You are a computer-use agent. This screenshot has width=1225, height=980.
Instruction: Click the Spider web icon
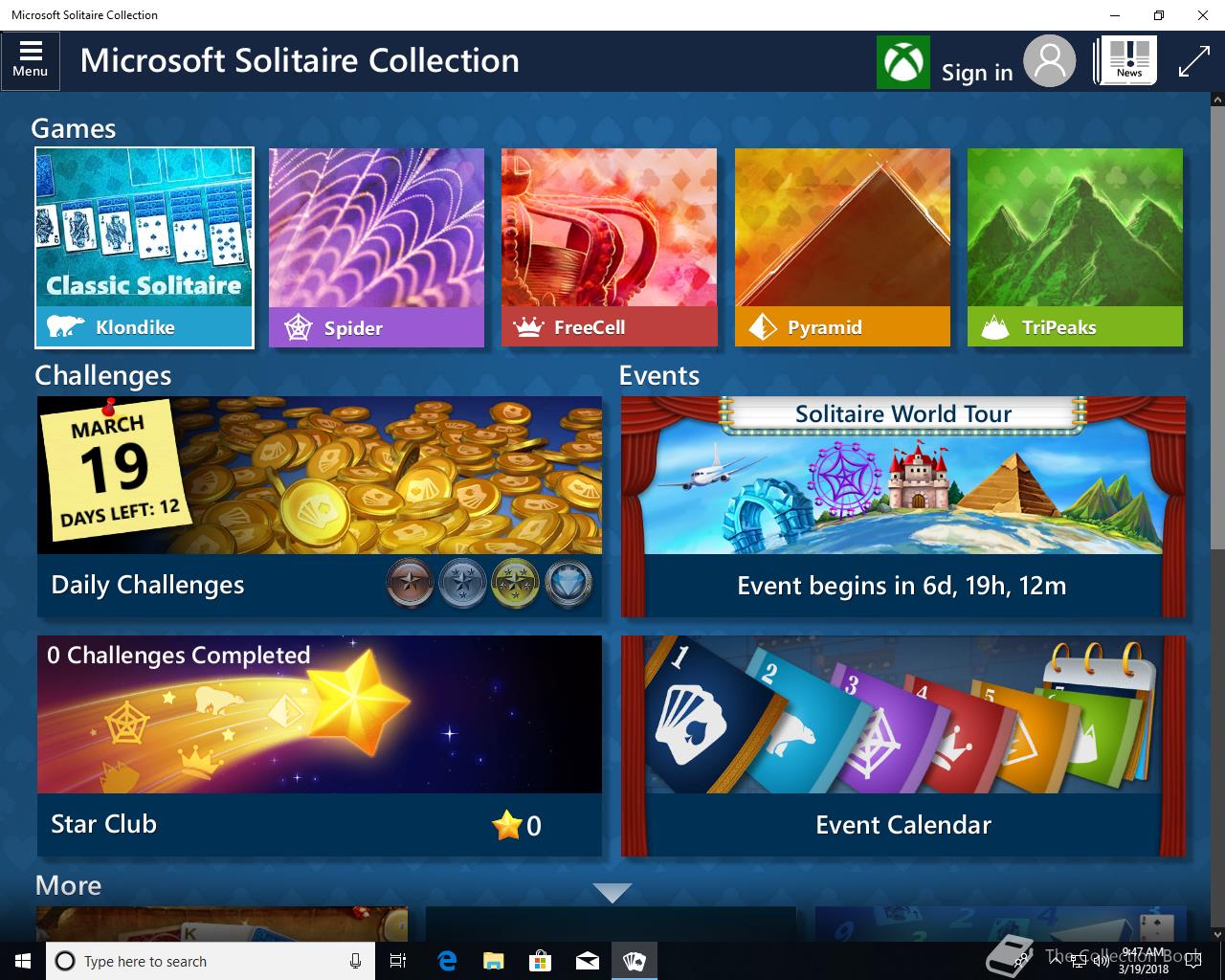(300, 328)
